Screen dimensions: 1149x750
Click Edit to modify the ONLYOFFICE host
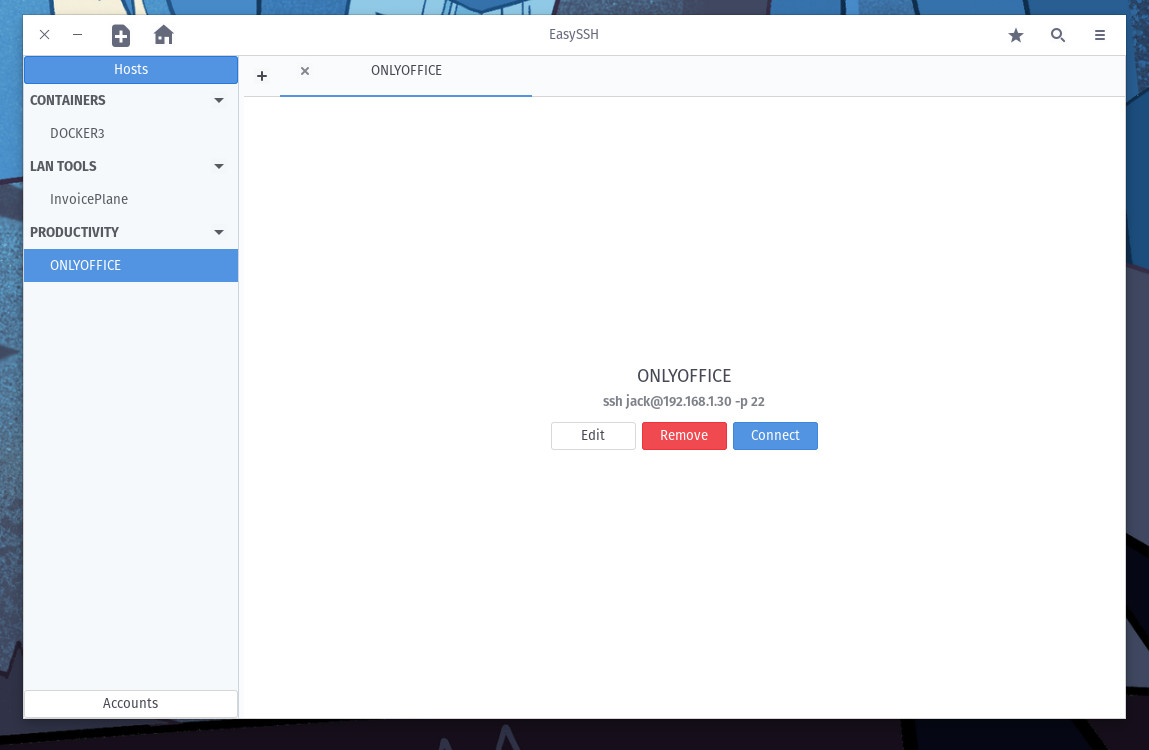(593, 435)
